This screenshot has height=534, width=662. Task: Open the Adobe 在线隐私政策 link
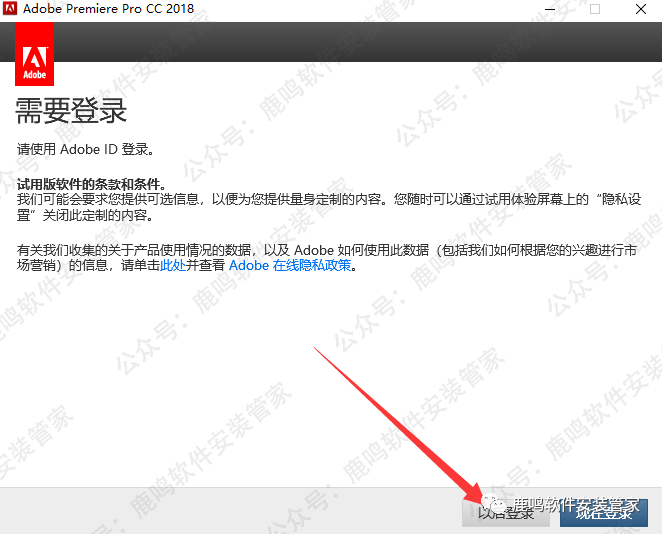tap(290, 266)
